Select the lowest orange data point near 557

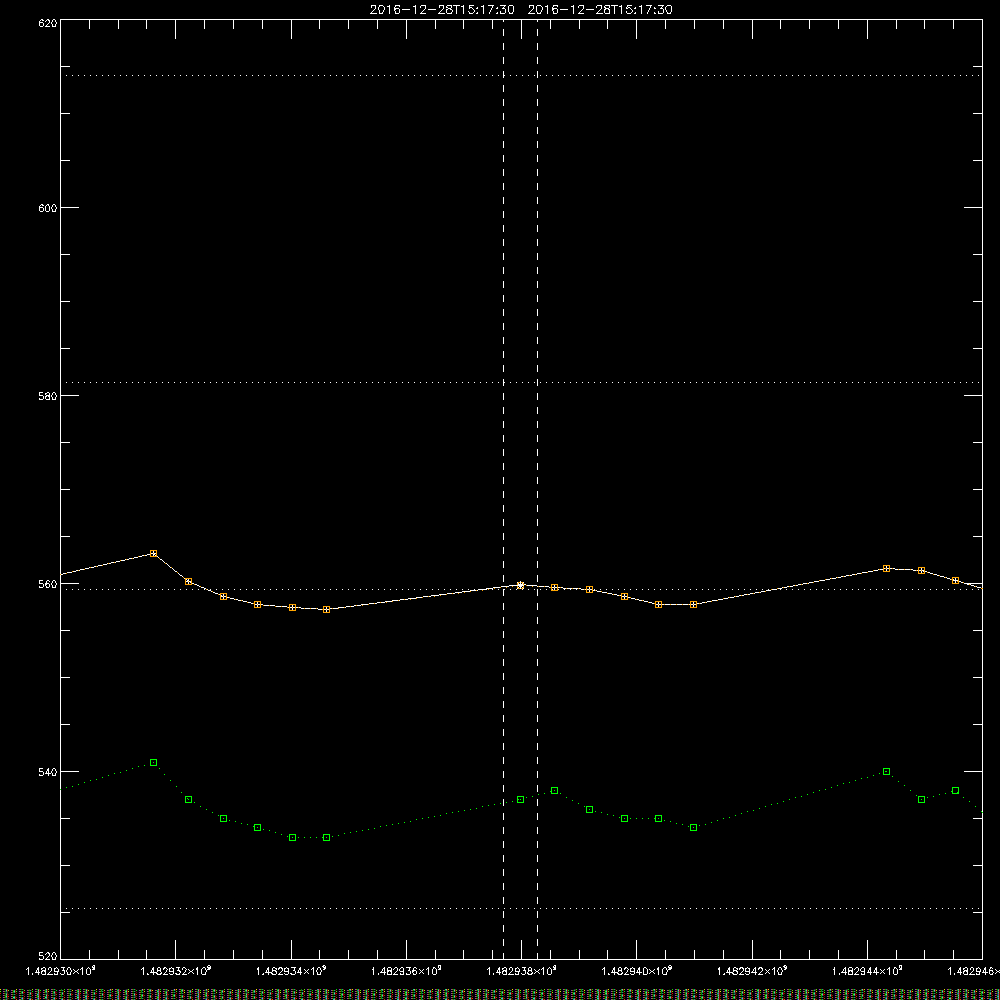pyautogui.click(x=327, y=610)
